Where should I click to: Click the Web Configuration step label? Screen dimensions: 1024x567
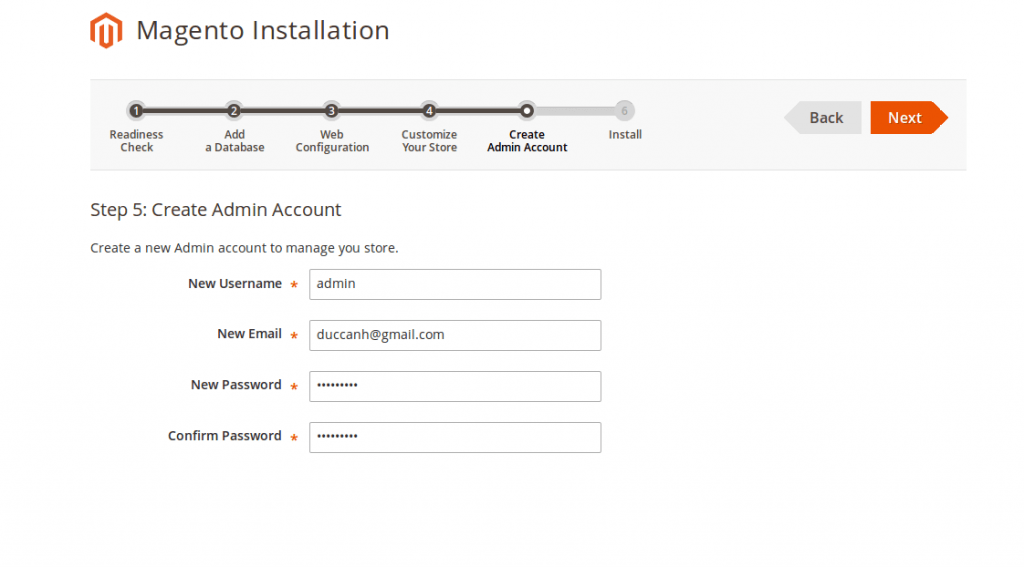pyautogui.click(x=332, y=140)
